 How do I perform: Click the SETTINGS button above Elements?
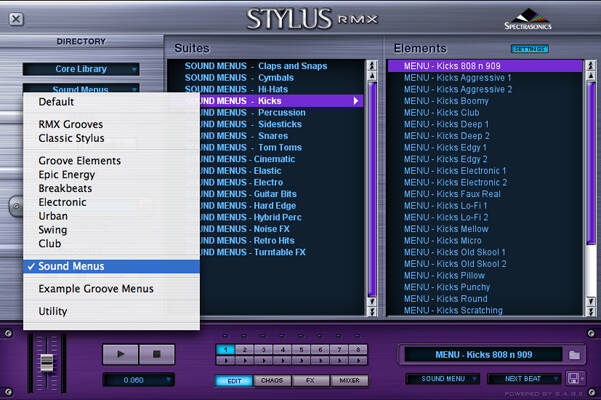click(530, 49)
